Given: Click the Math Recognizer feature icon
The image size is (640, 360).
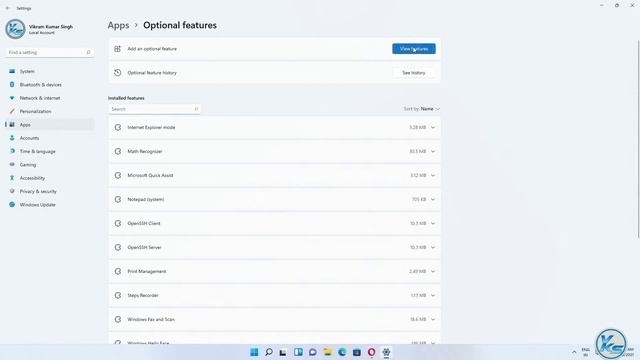Looking at the screenshot, I should [x=118, y=151].
